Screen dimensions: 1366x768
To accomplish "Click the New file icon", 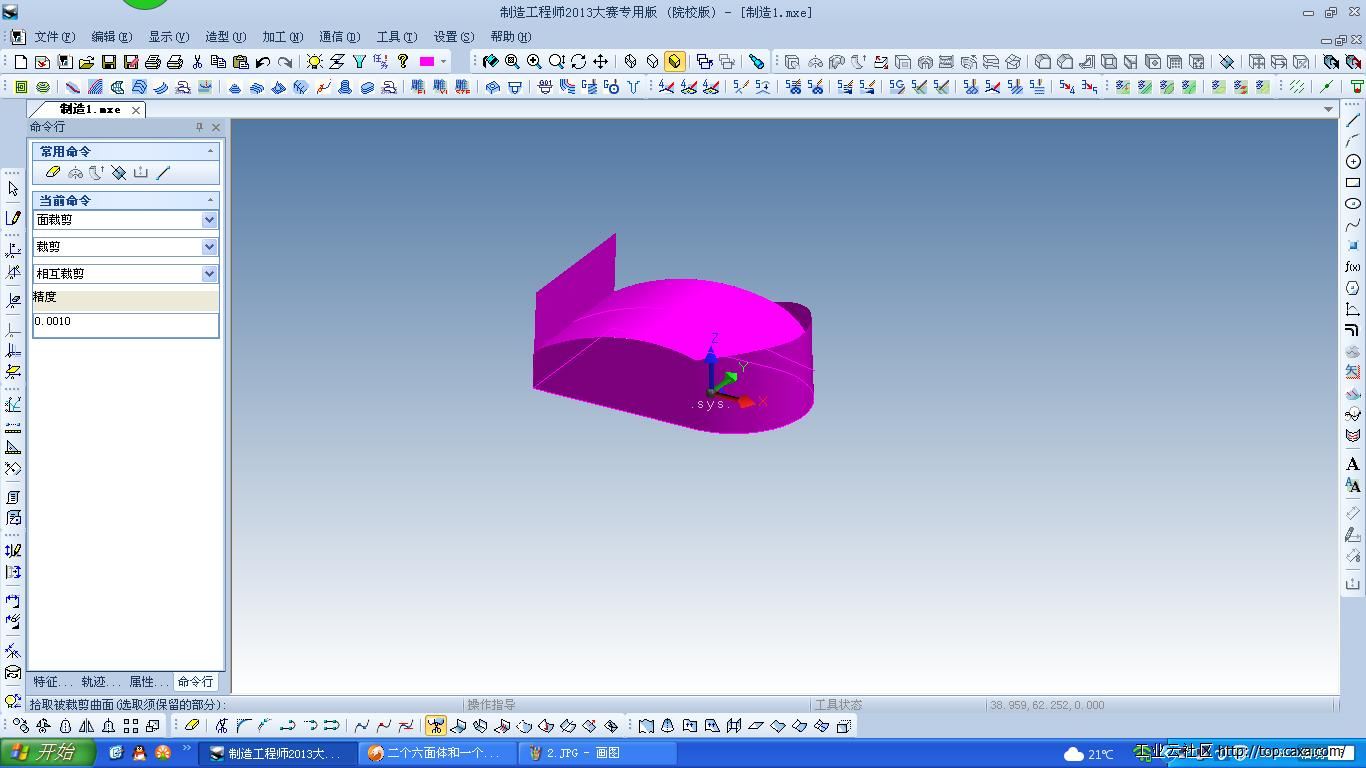I will 21,62.
